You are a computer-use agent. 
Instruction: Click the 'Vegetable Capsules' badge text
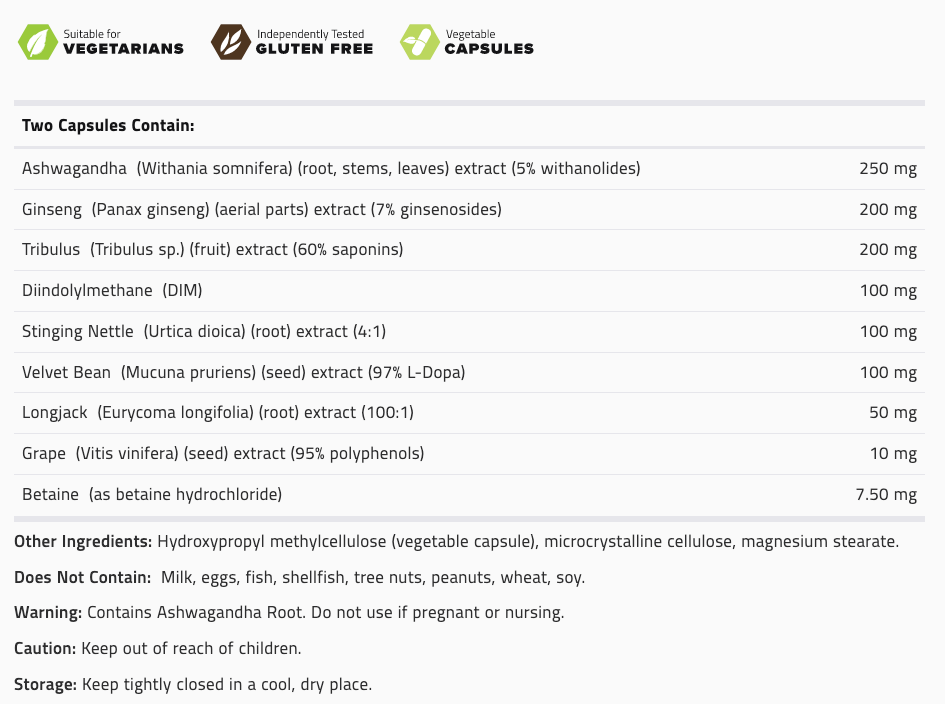pos(488,42)
